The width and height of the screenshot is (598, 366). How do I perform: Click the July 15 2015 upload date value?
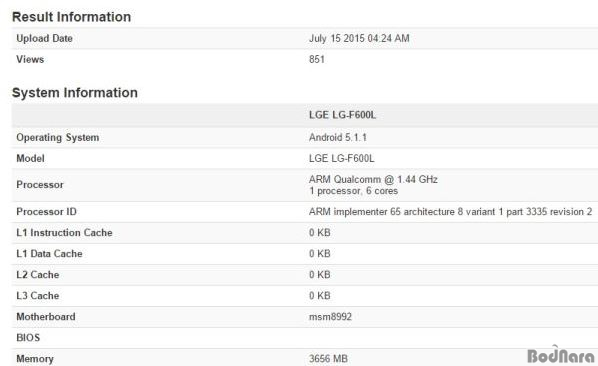(x=359, y=38)
